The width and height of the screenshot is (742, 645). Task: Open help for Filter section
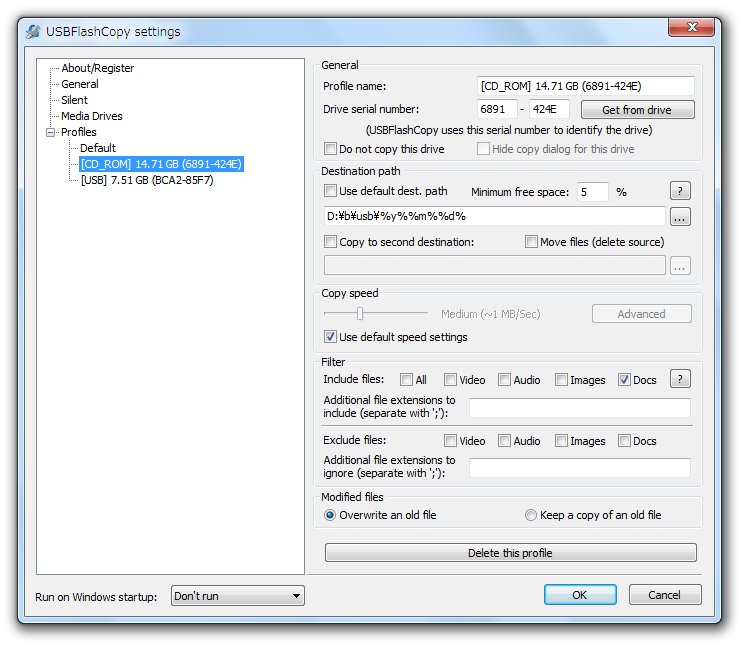(x=680, y=379)
